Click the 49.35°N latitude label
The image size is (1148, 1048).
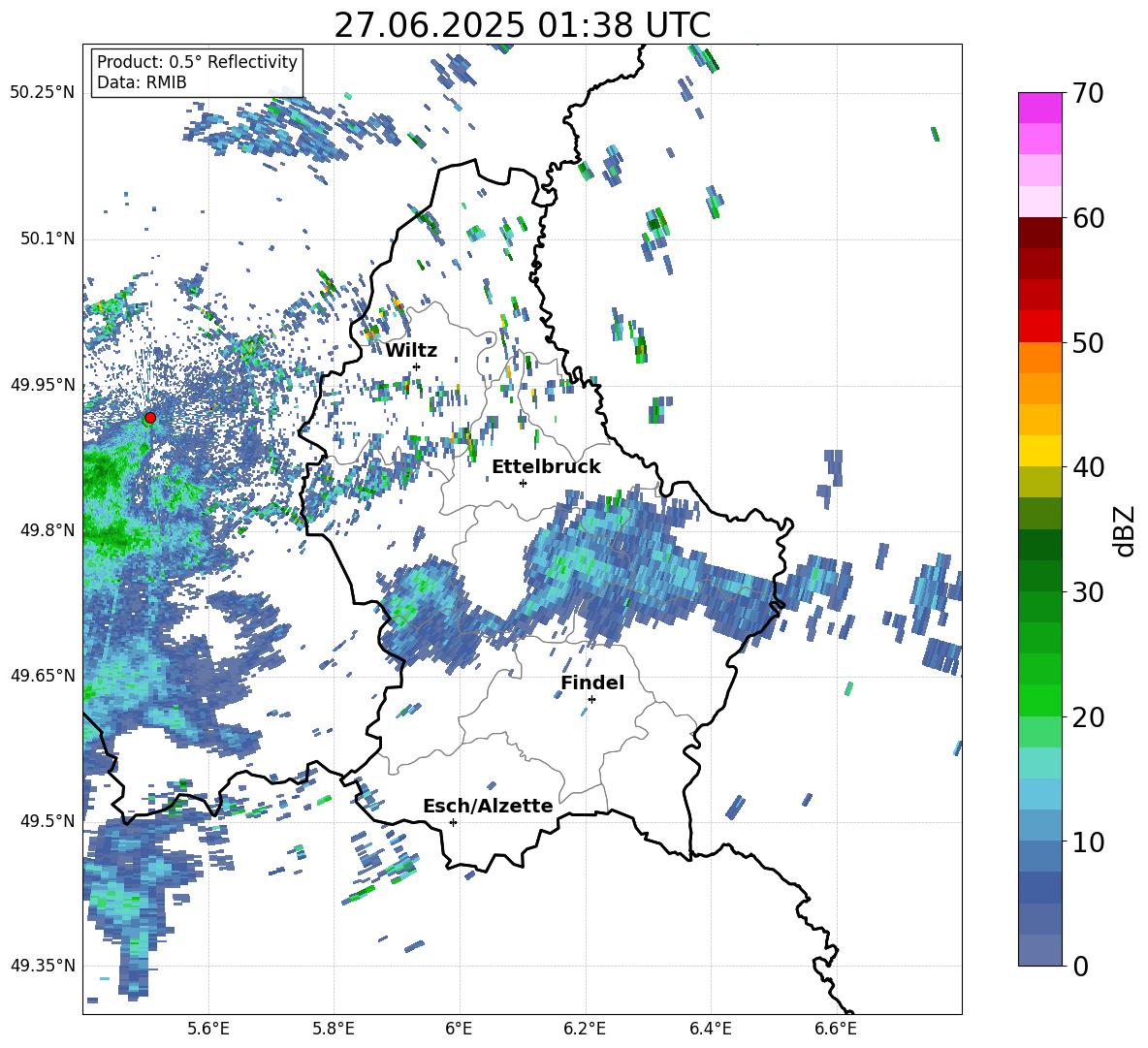[43, 966]
